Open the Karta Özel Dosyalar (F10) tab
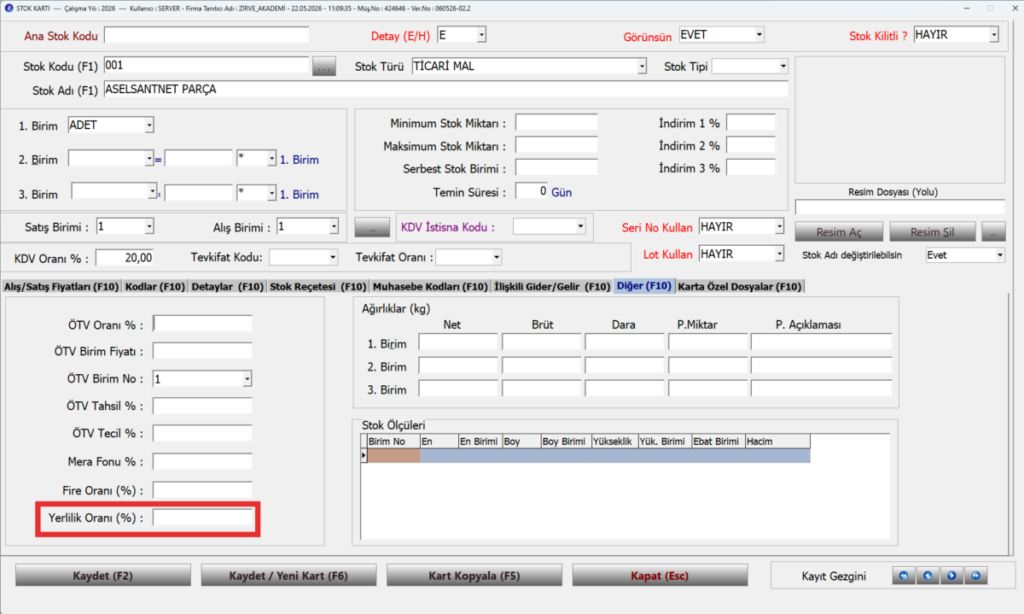The height and width of the screenshot is (614, 1024). click(x=739, y=286)
